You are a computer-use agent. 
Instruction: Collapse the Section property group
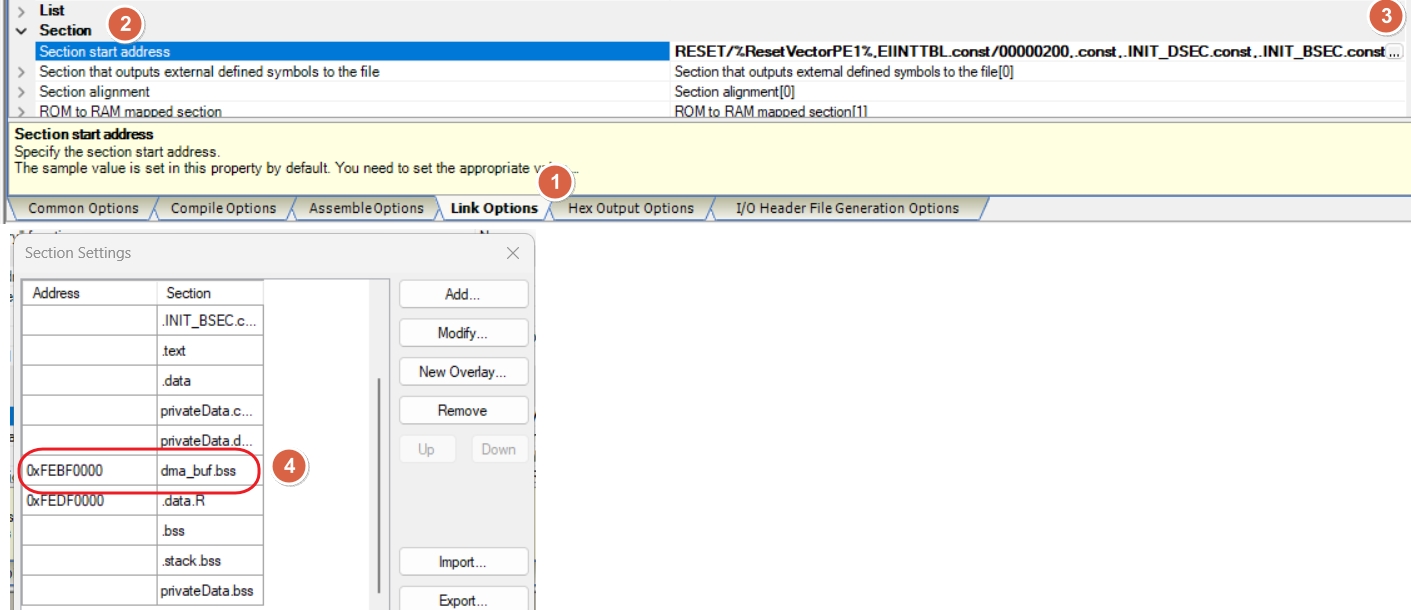[21, 31]
